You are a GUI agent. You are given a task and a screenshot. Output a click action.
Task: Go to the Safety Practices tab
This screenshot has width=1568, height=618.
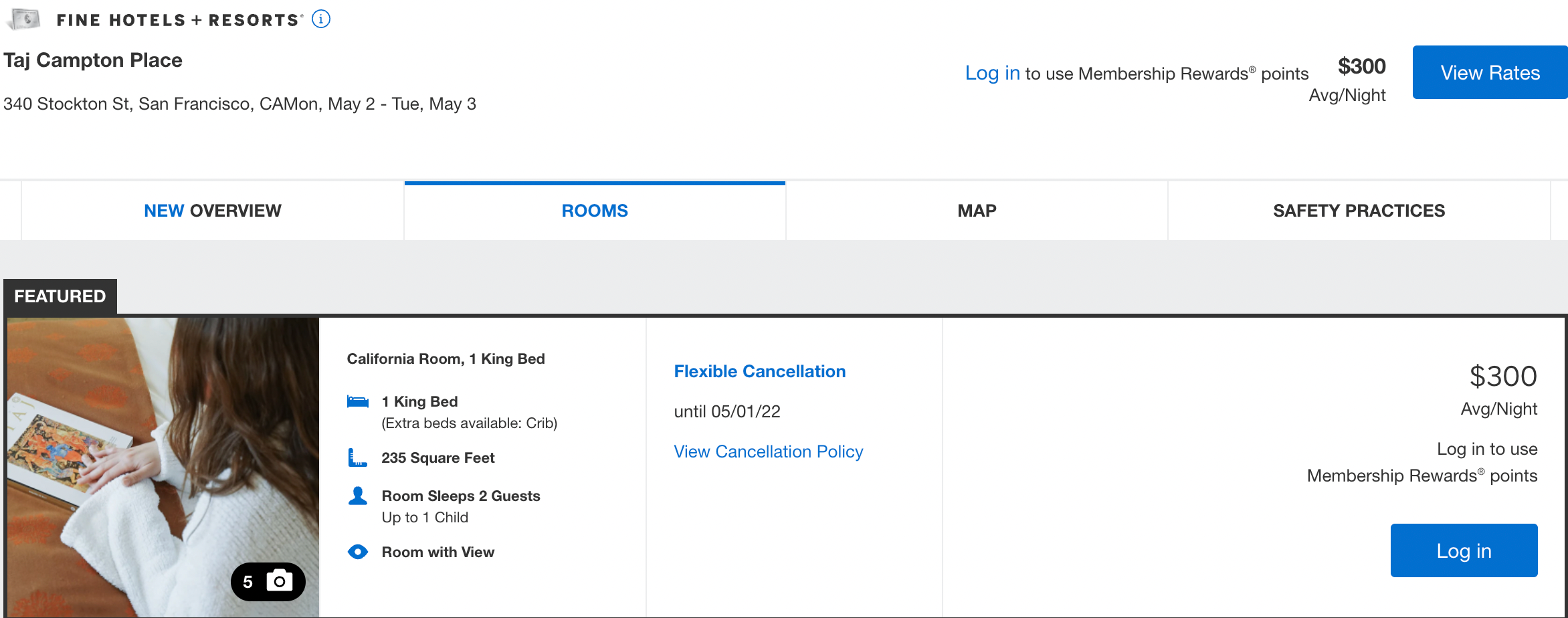point(1359,211)
